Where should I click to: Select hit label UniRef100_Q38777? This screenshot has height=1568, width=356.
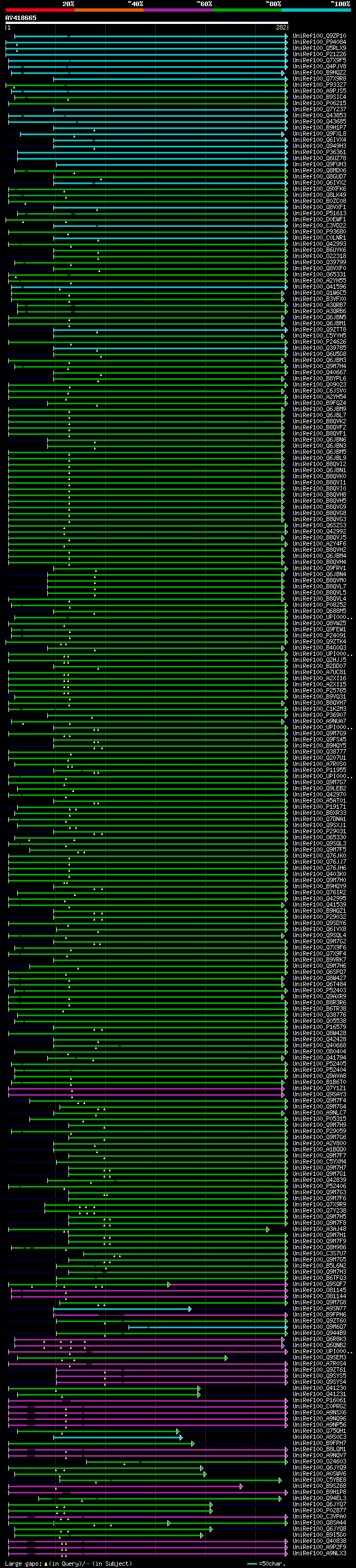[319, 752]
